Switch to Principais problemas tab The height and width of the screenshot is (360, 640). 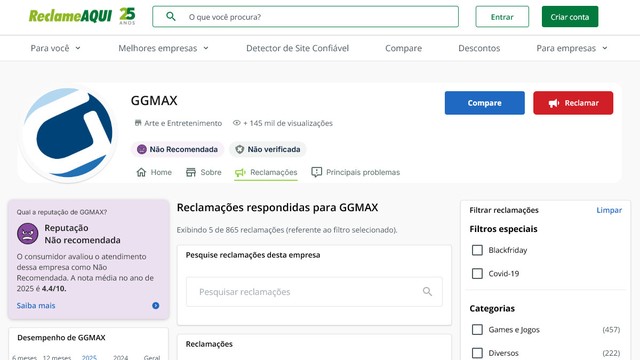click(x=356, y=172)
